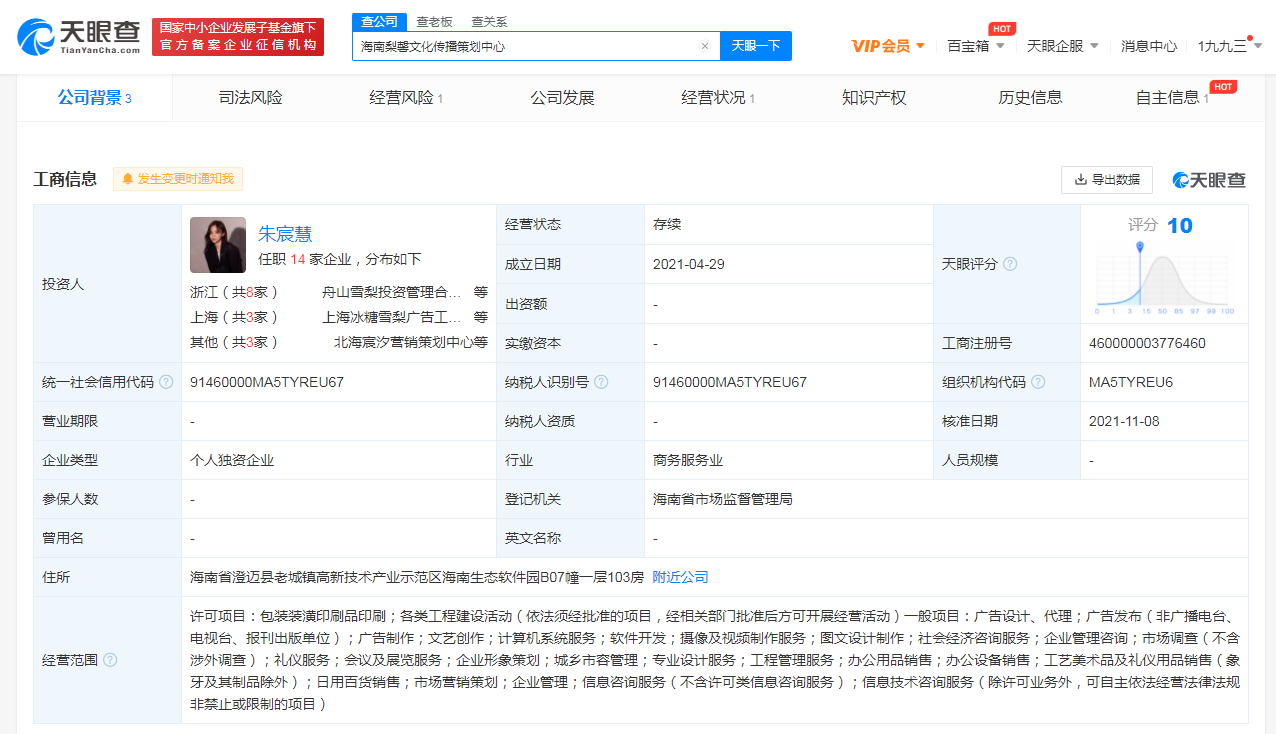Switch to the 知识产权 tab

pos(874,97)
